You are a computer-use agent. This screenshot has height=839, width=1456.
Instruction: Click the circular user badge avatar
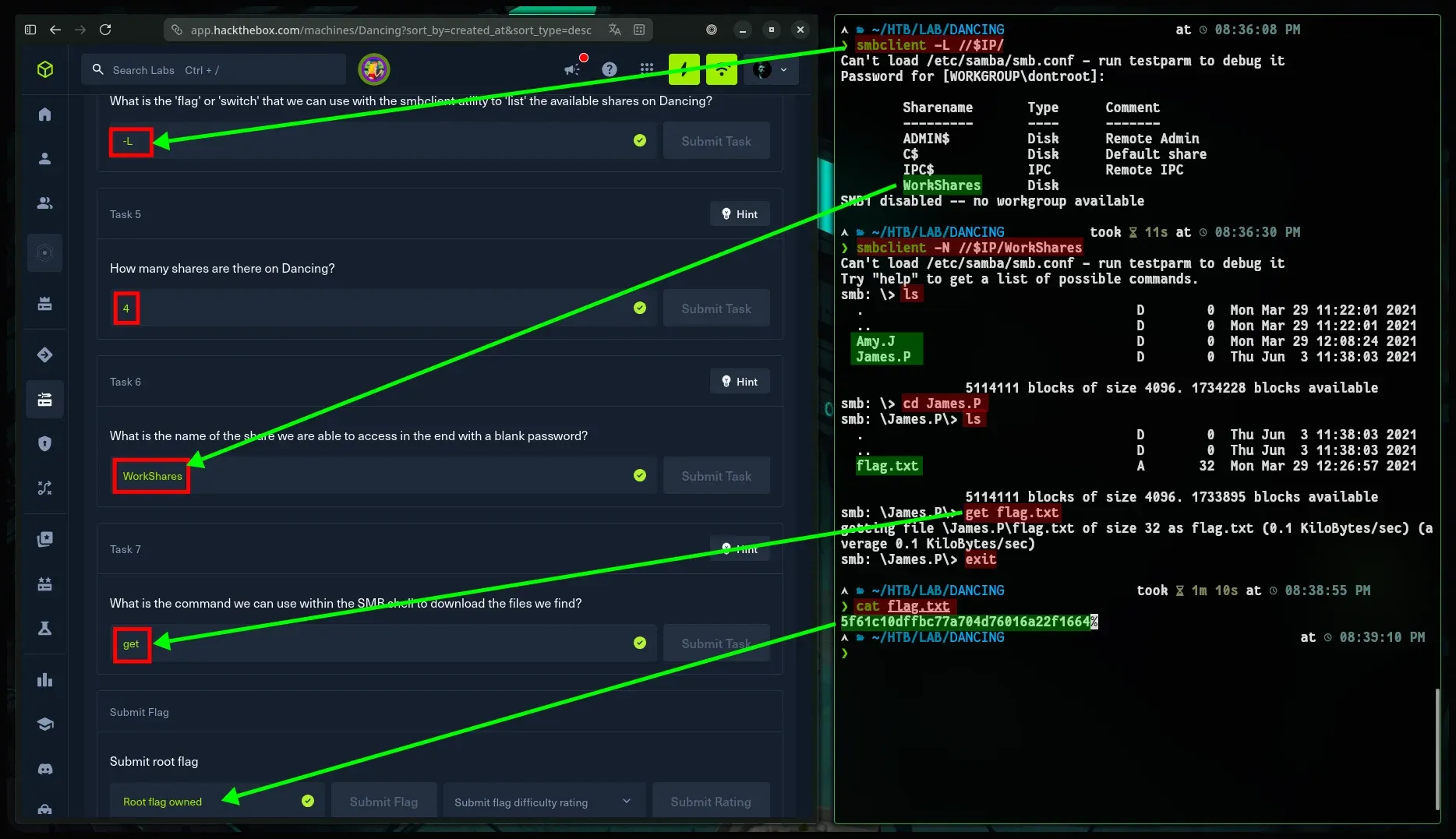374,69
